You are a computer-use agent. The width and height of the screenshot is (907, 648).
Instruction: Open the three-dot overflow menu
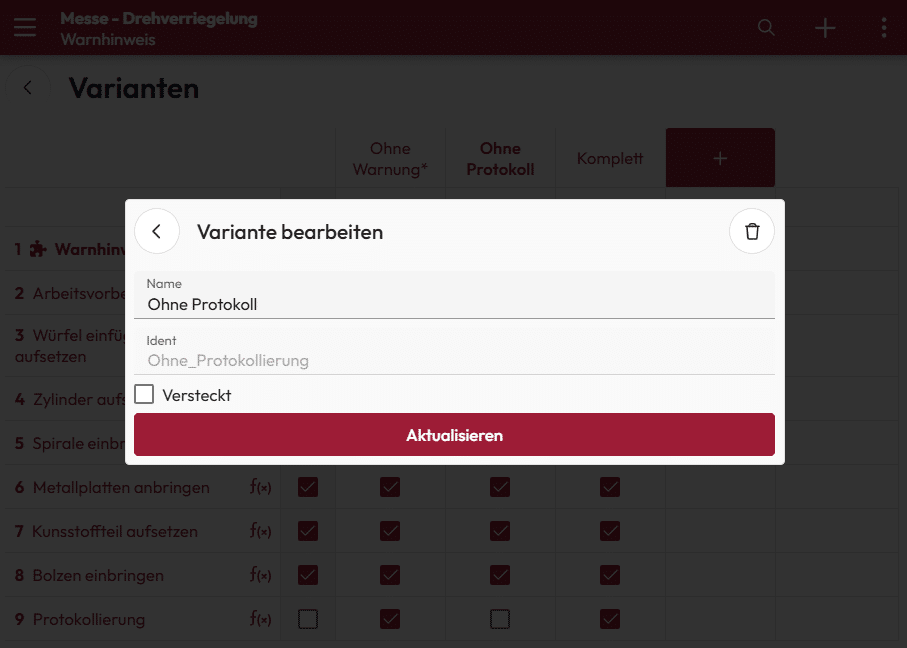[x=884, y=28]
